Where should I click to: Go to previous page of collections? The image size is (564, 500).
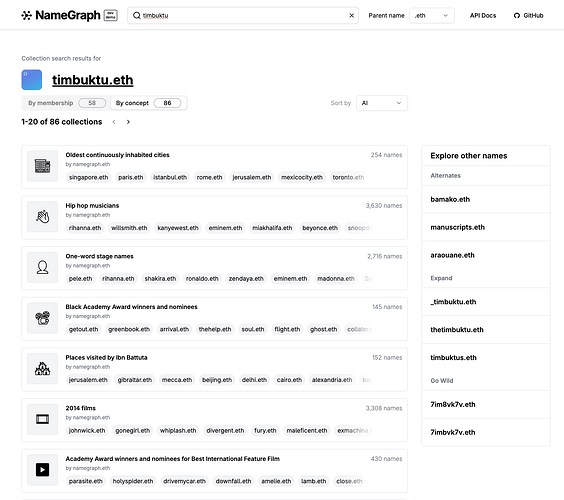(x=114, y=122)
